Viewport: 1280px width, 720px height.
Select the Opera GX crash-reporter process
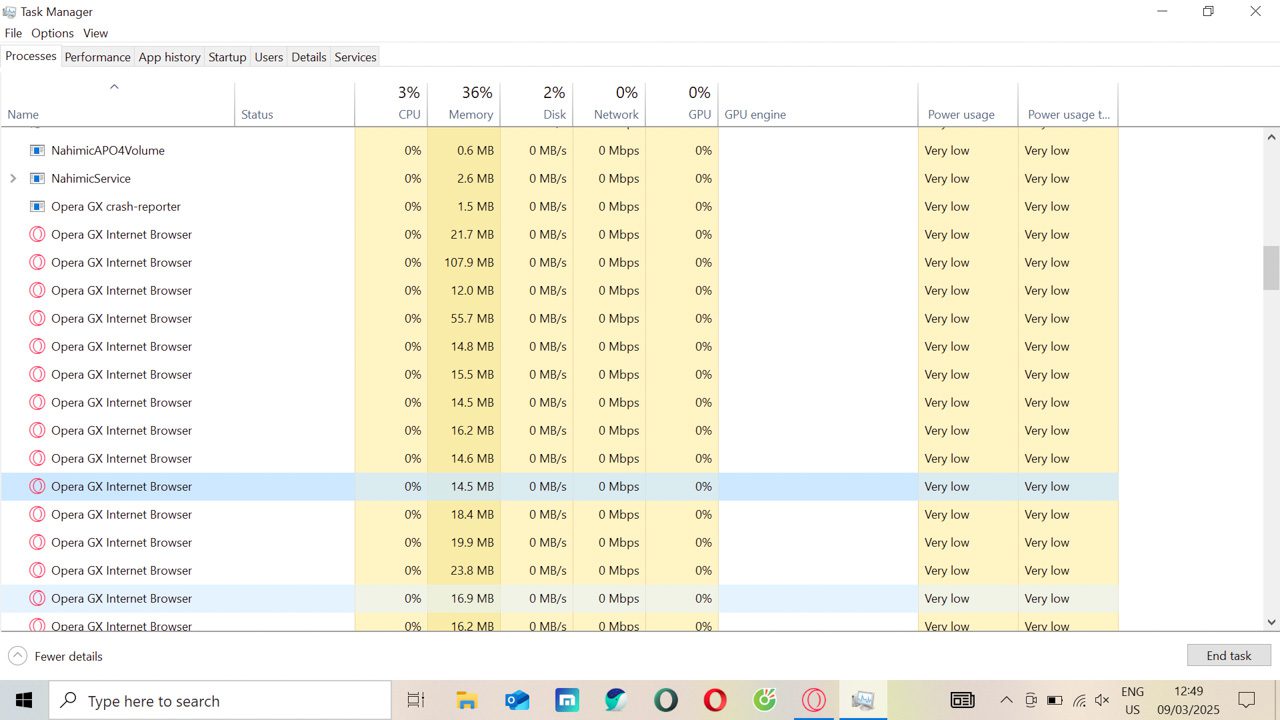116,206
